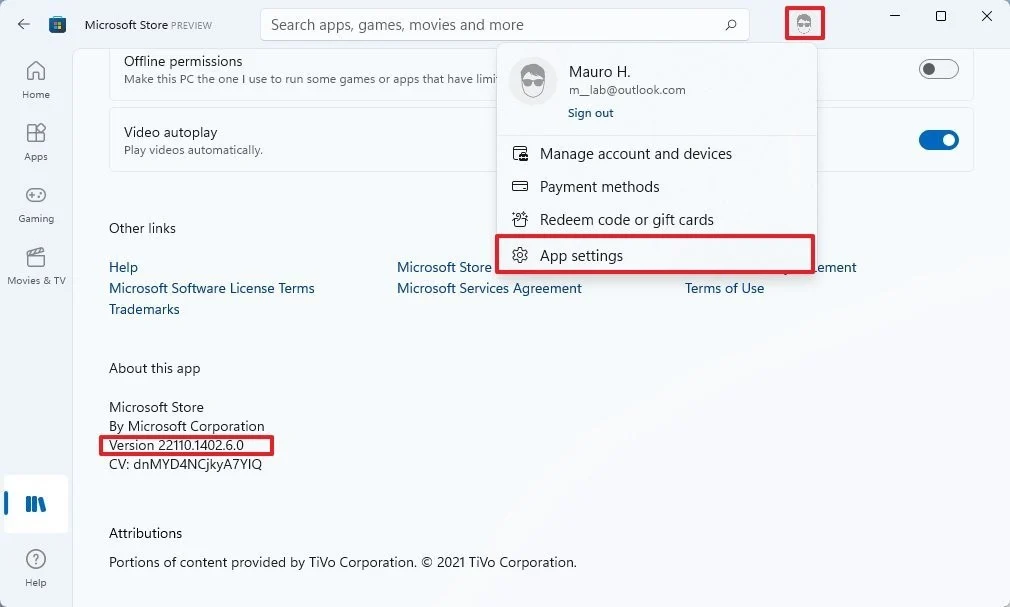Open the Trademarks link
This screenshot has width=1010, height=607.
[144, 309]
